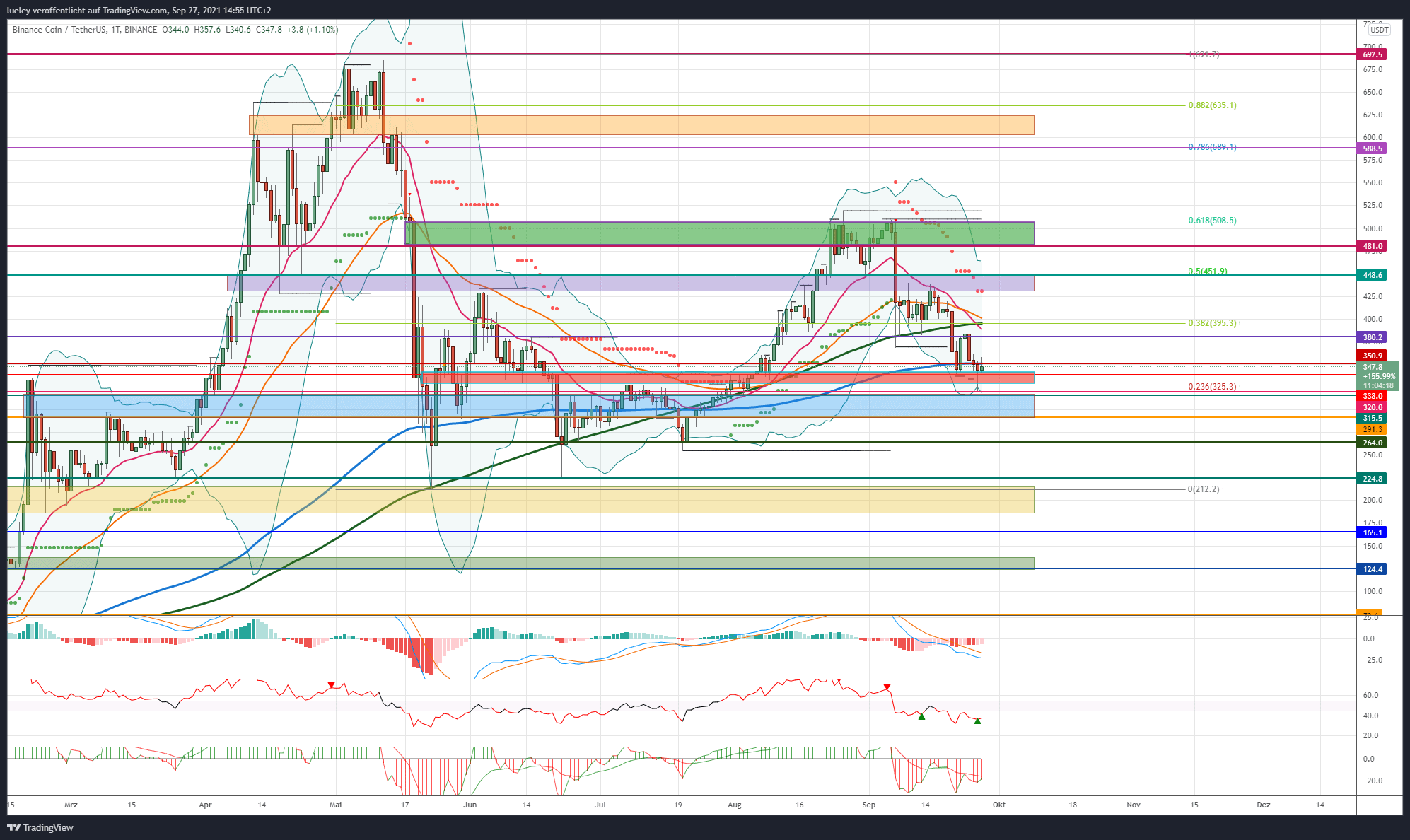Click the Fibonacci label 1(694.7)
This screenshot has width=1410, height=840.
click(1203, 54)
